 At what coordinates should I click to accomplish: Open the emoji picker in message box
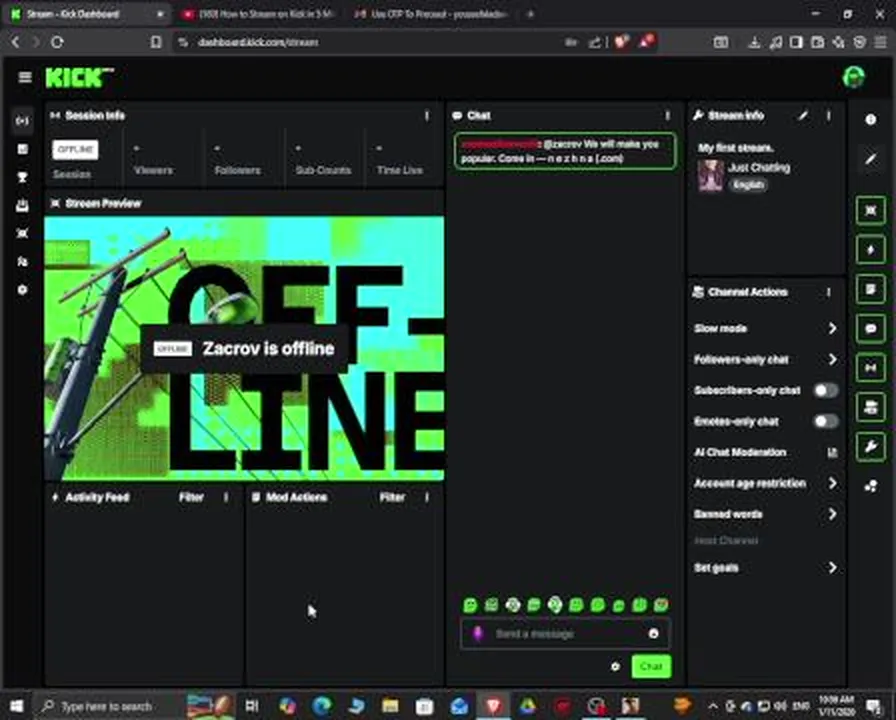pyautogui.click(x=653, y=633)
